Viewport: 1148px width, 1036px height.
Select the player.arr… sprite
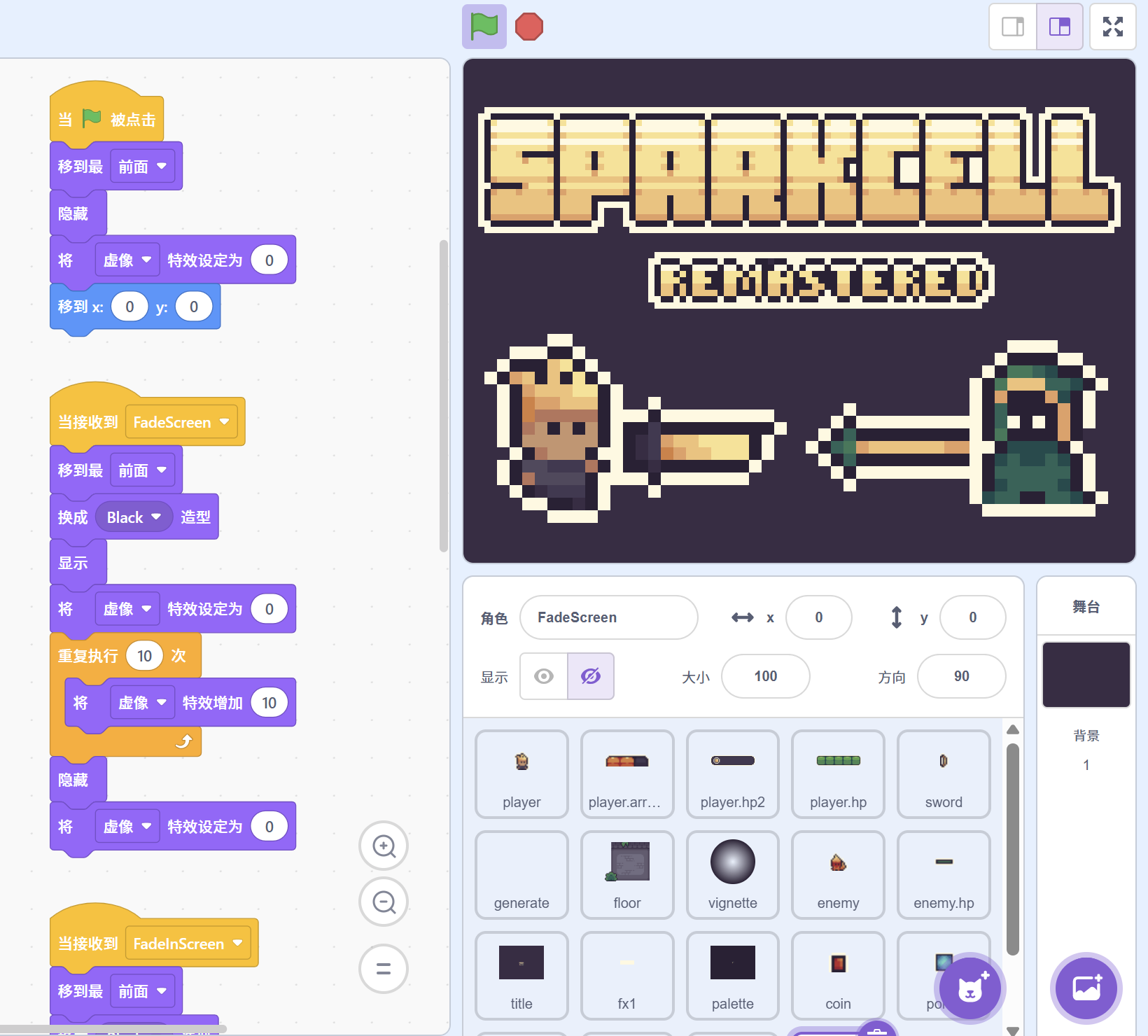tap(627, 774)
